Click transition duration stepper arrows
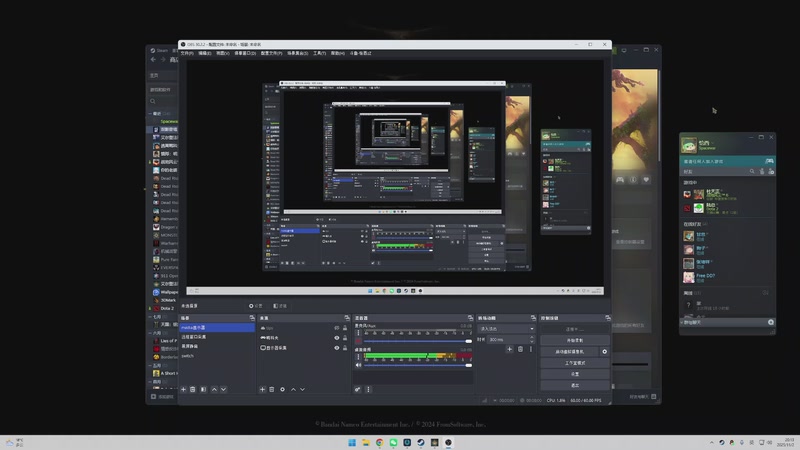This screenshot has height=450, width=800. (x=532, y=339)
